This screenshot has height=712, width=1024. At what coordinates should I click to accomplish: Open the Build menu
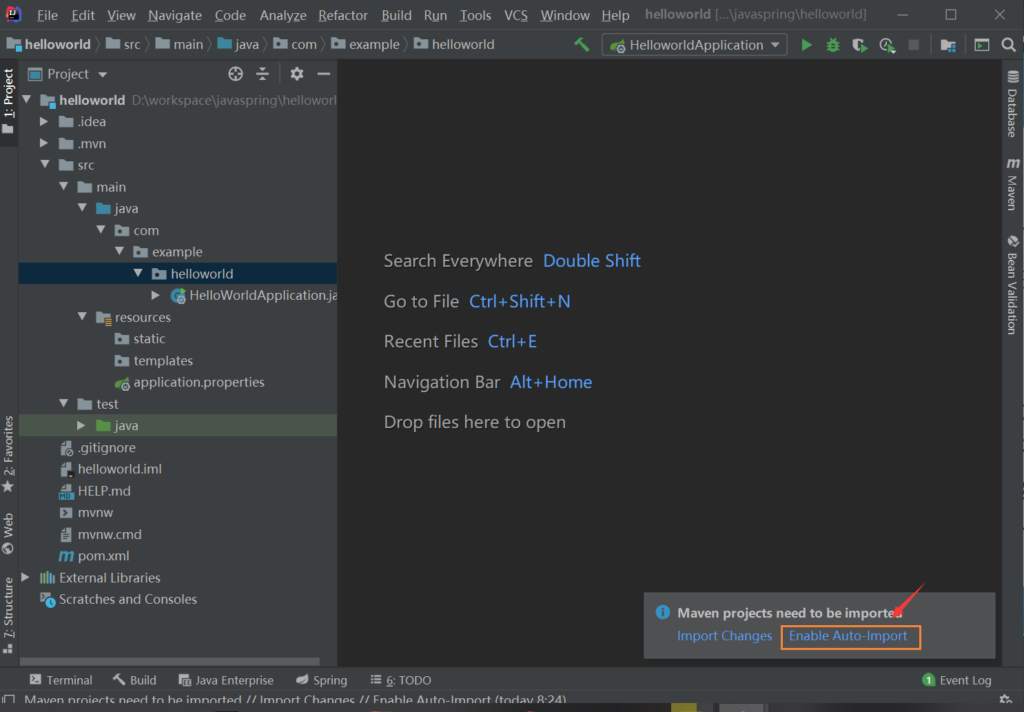396,15
